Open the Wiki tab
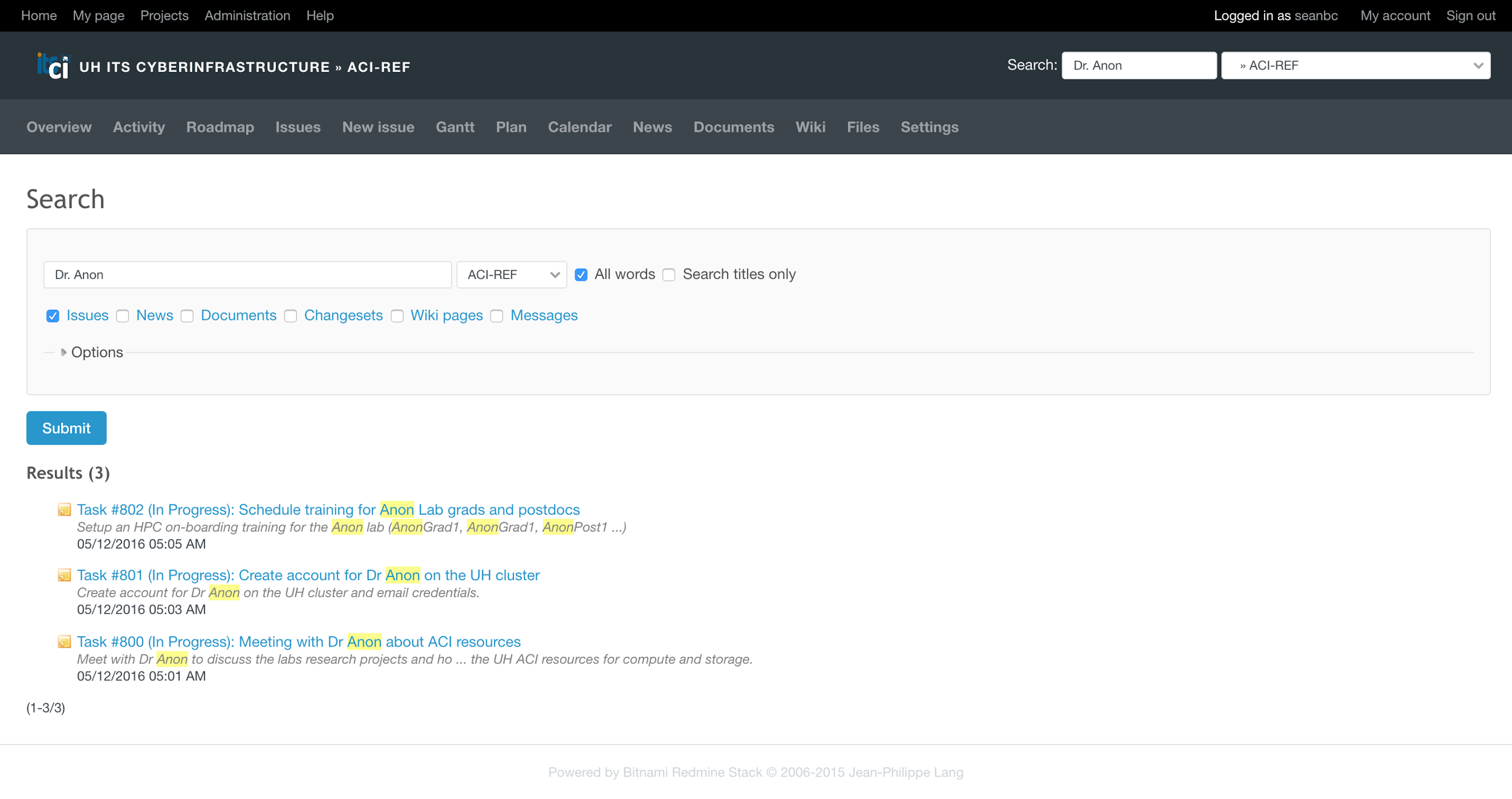 click(x=810, y=127)
